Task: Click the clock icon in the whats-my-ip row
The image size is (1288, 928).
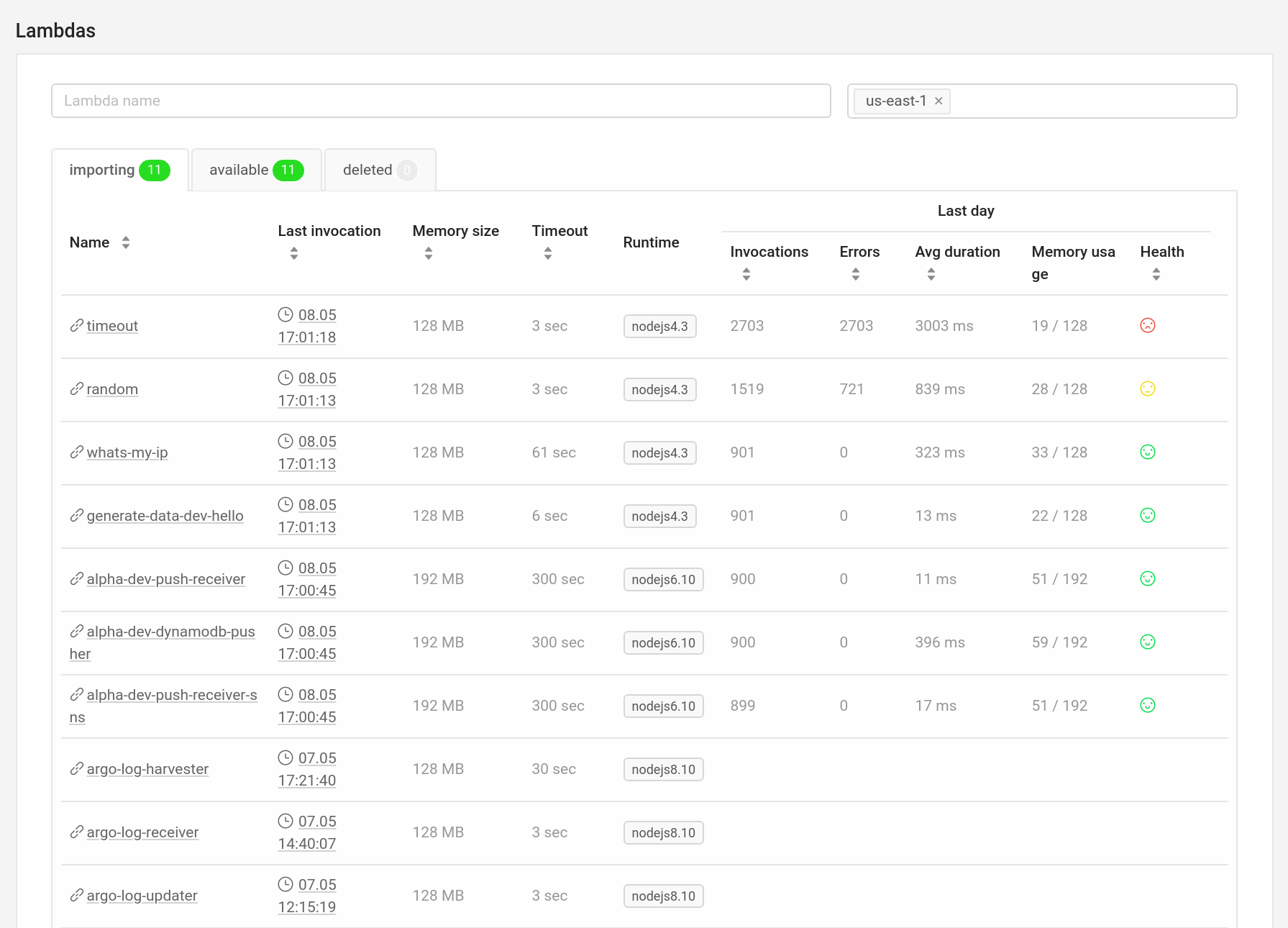Action: pos(286,441)
